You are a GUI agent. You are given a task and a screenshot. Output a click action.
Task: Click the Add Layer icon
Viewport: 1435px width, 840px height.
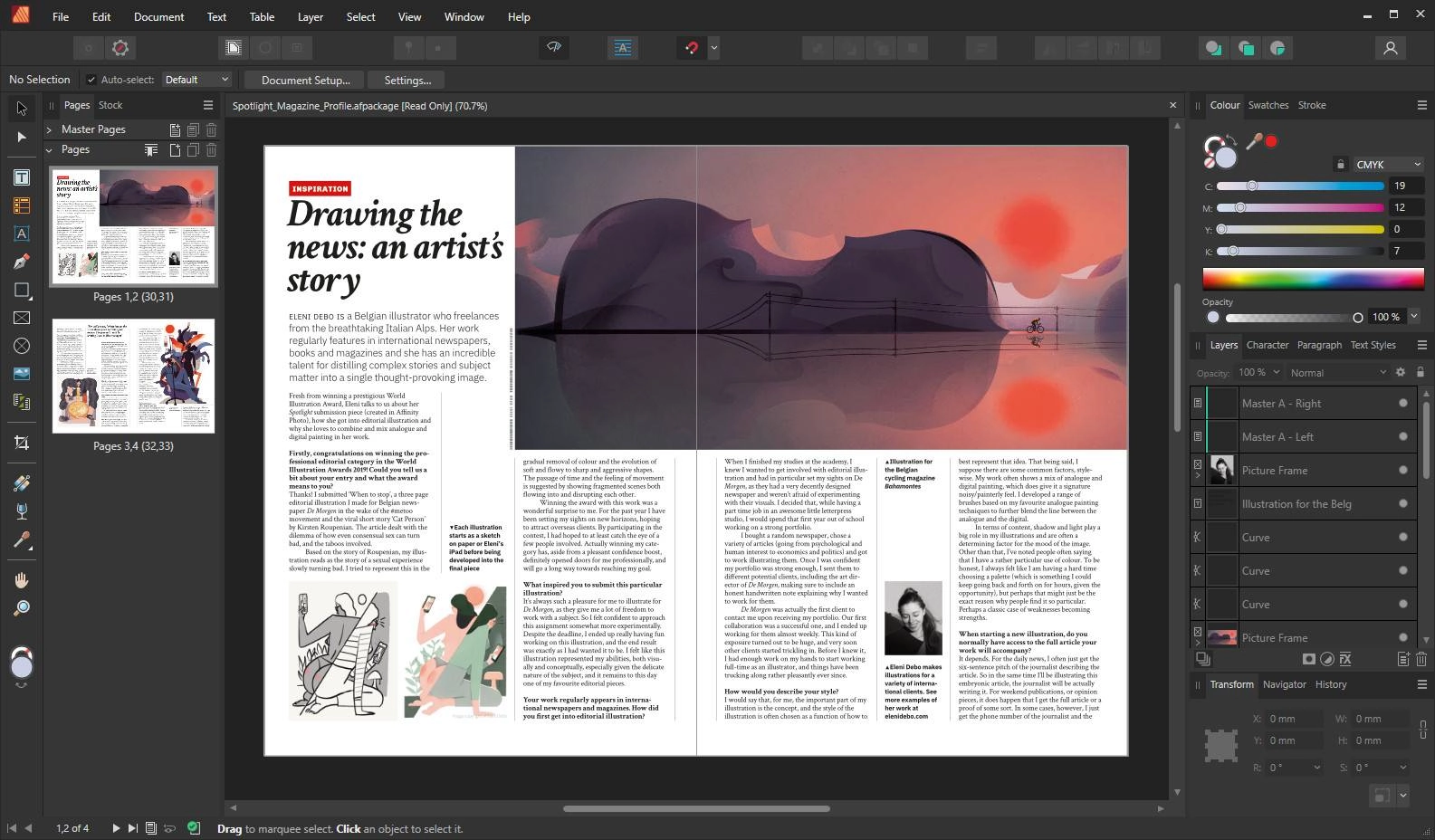(x=1403, y=659)
